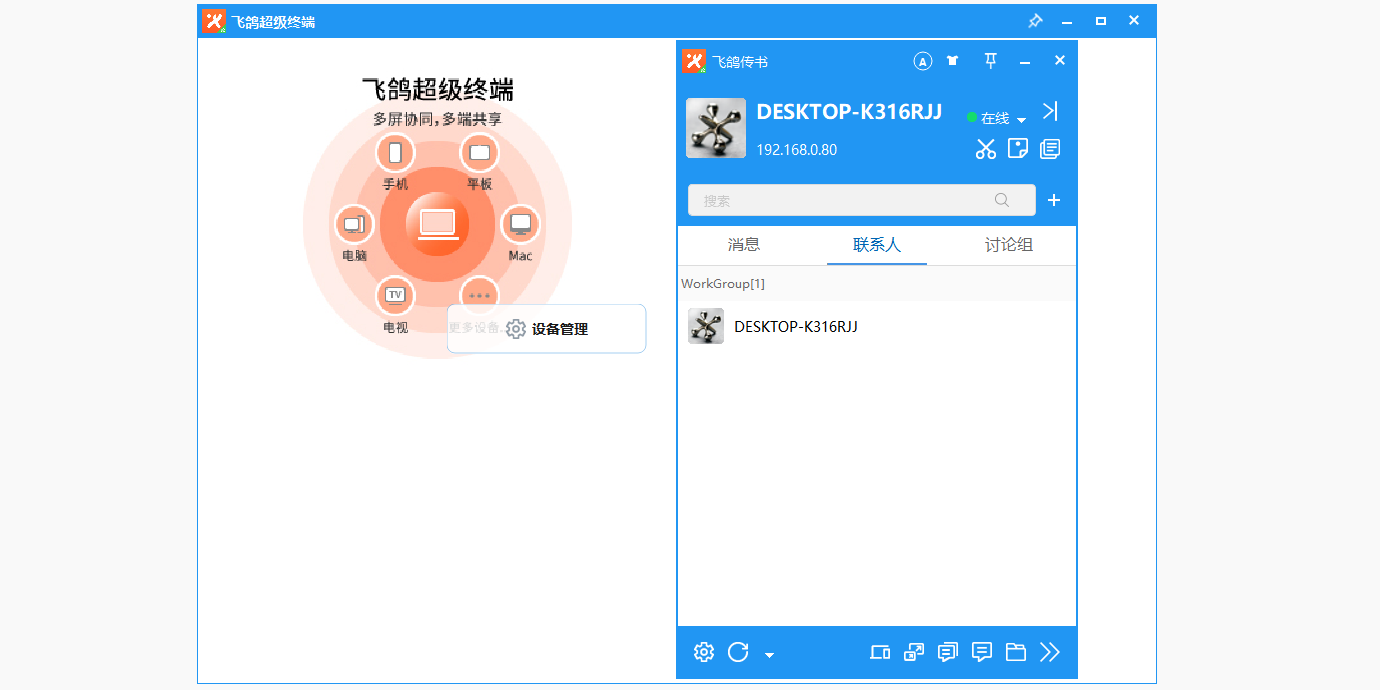This screenshot has height=690, width=1380.
Task: Switch to the 联系人 tab
Action: (x=877, y=245)
